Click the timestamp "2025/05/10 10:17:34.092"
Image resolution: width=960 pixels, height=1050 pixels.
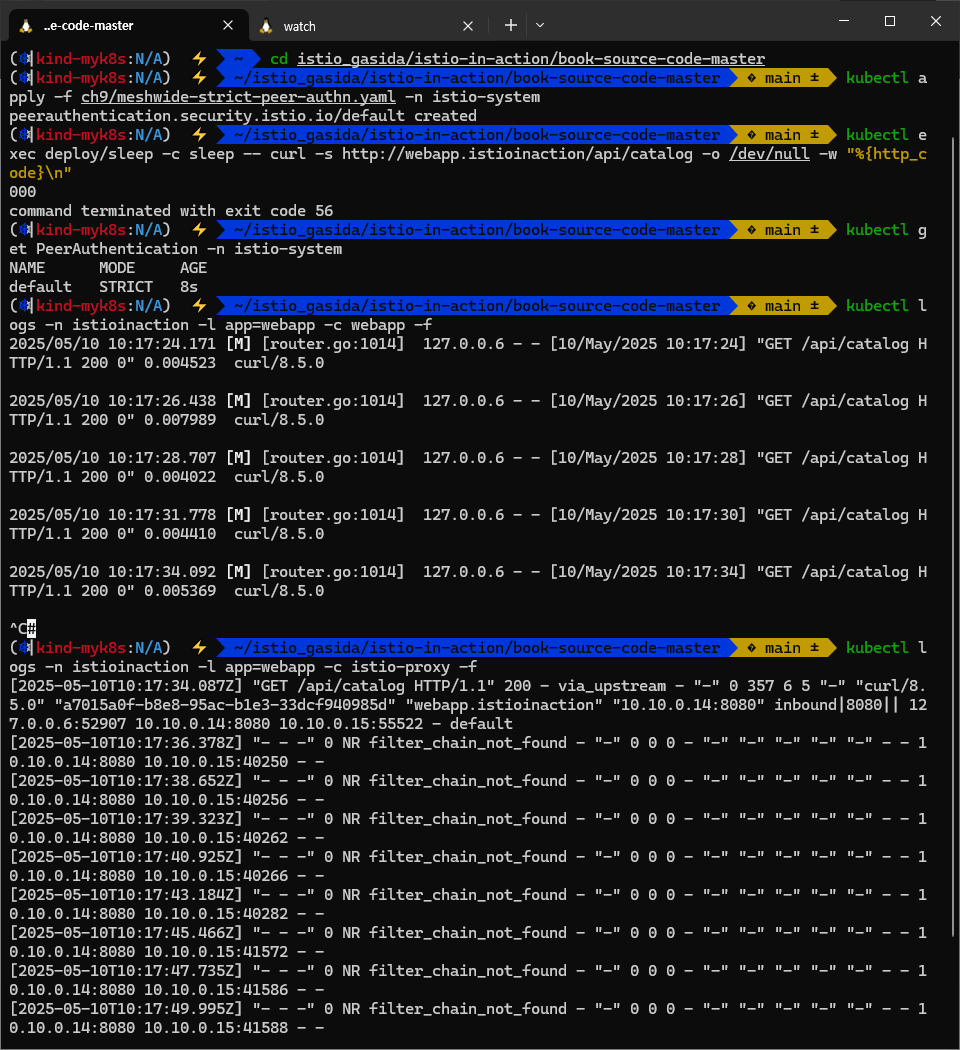[112, 572]
